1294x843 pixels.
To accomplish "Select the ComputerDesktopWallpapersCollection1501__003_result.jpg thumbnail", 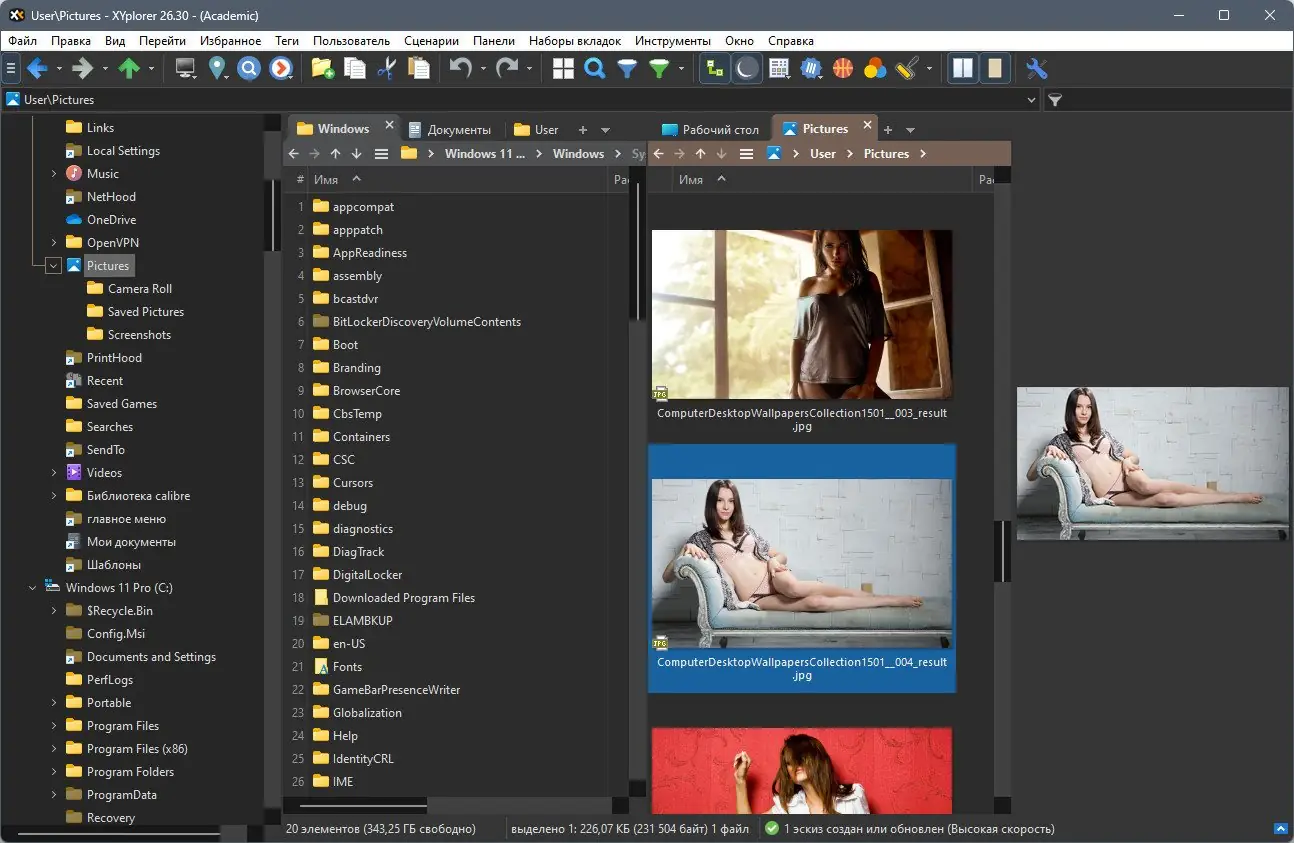I will pos(801,315).
